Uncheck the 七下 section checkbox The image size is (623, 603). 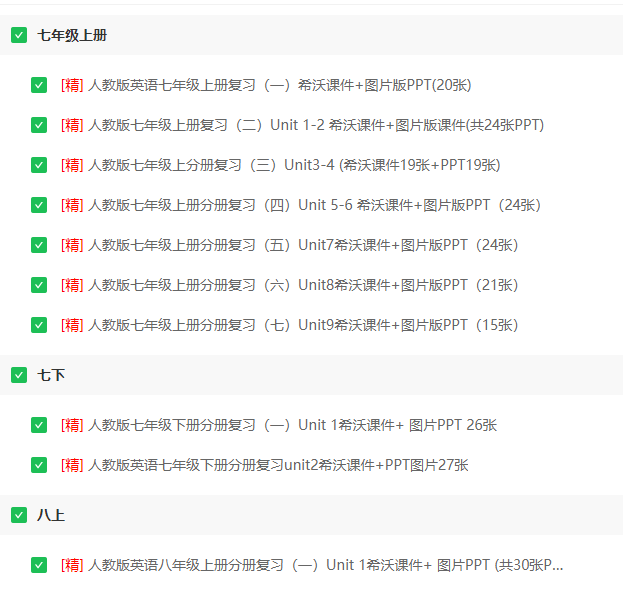pos(19,375)
